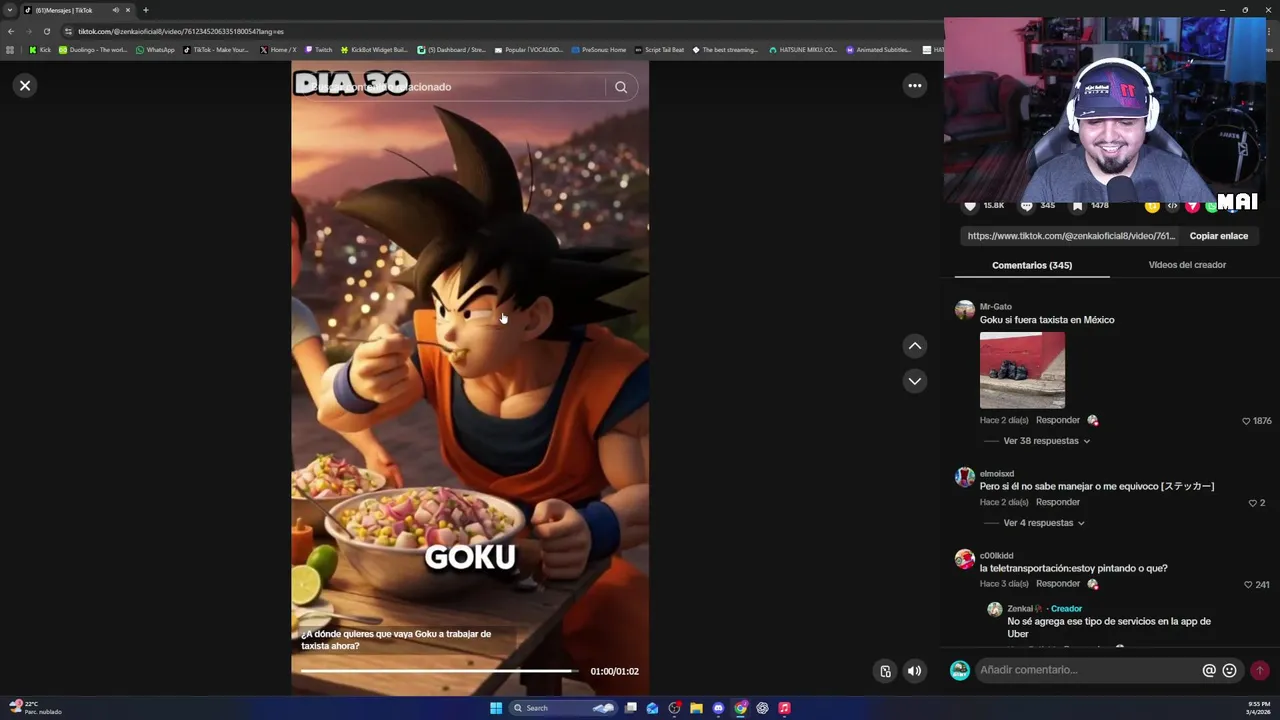Click the yellow repost icon
Screen dimensions: 1280x720
[1152, 206]
